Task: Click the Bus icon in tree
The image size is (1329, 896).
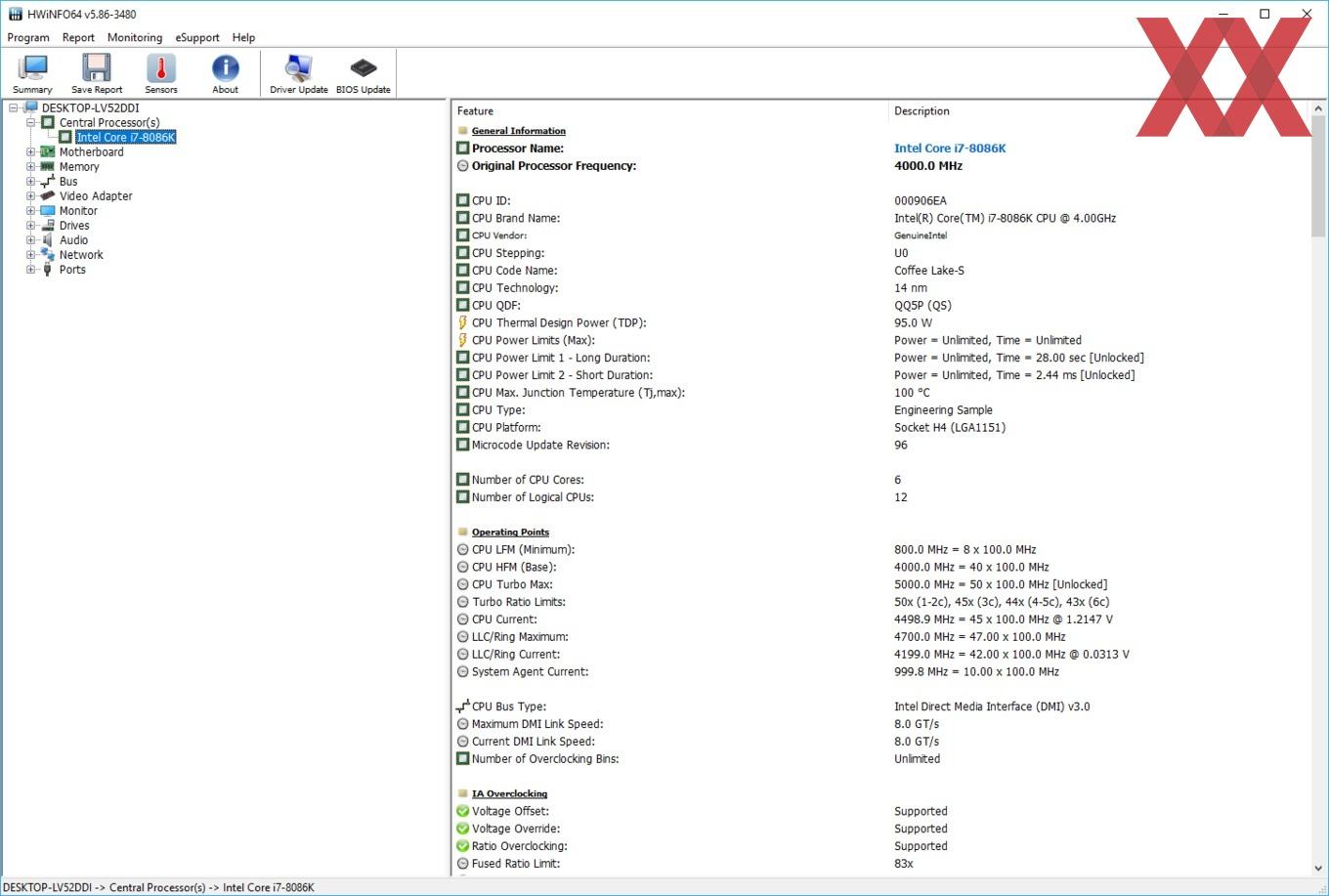Action: [x=47, y=181]
